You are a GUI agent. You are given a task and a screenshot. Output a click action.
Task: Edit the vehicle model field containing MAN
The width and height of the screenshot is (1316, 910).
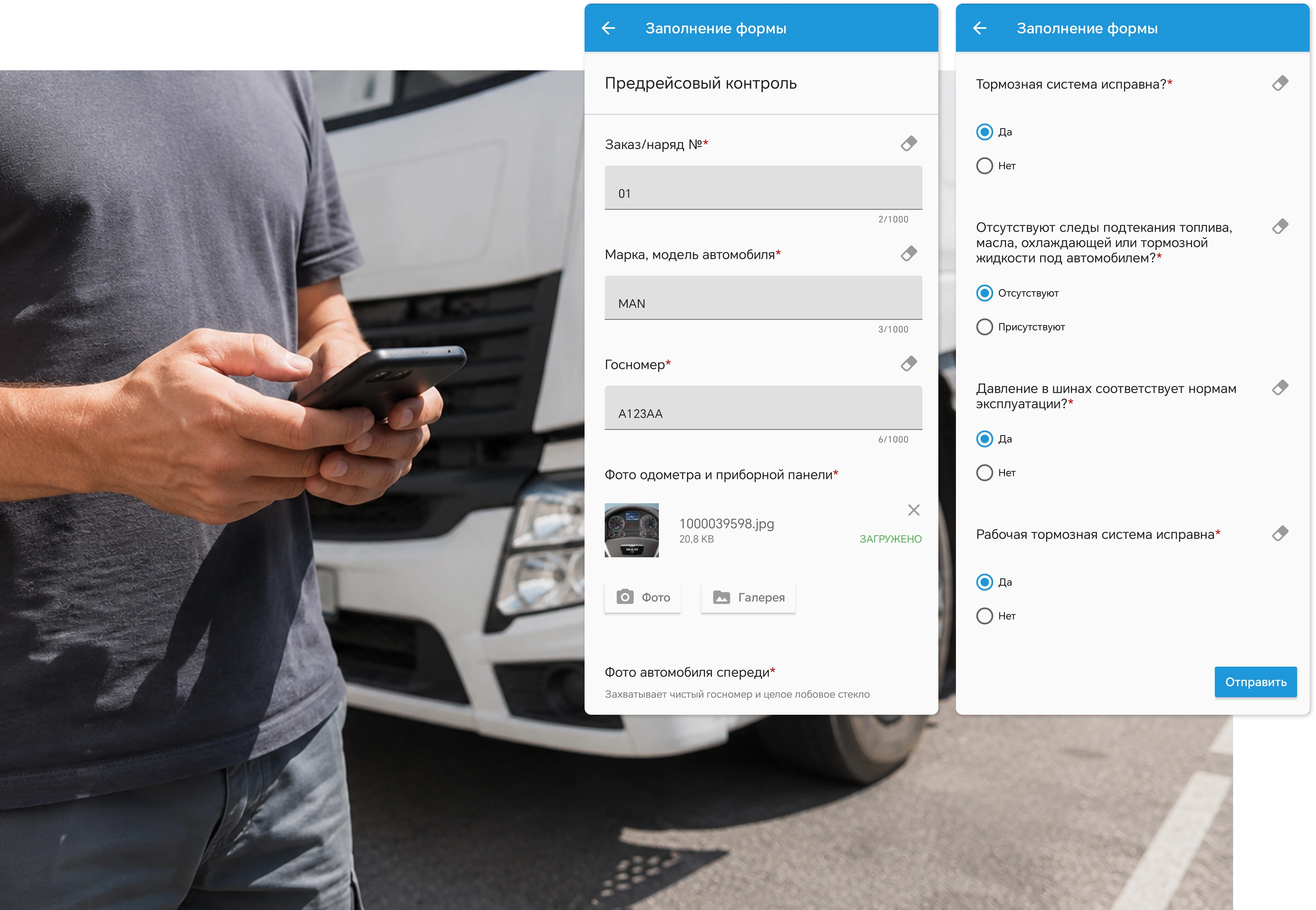click(764, 298)
